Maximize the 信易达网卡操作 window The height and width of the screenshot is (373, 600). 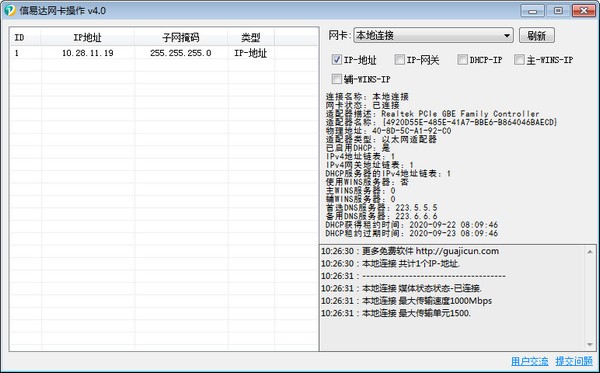pos(558,11)
